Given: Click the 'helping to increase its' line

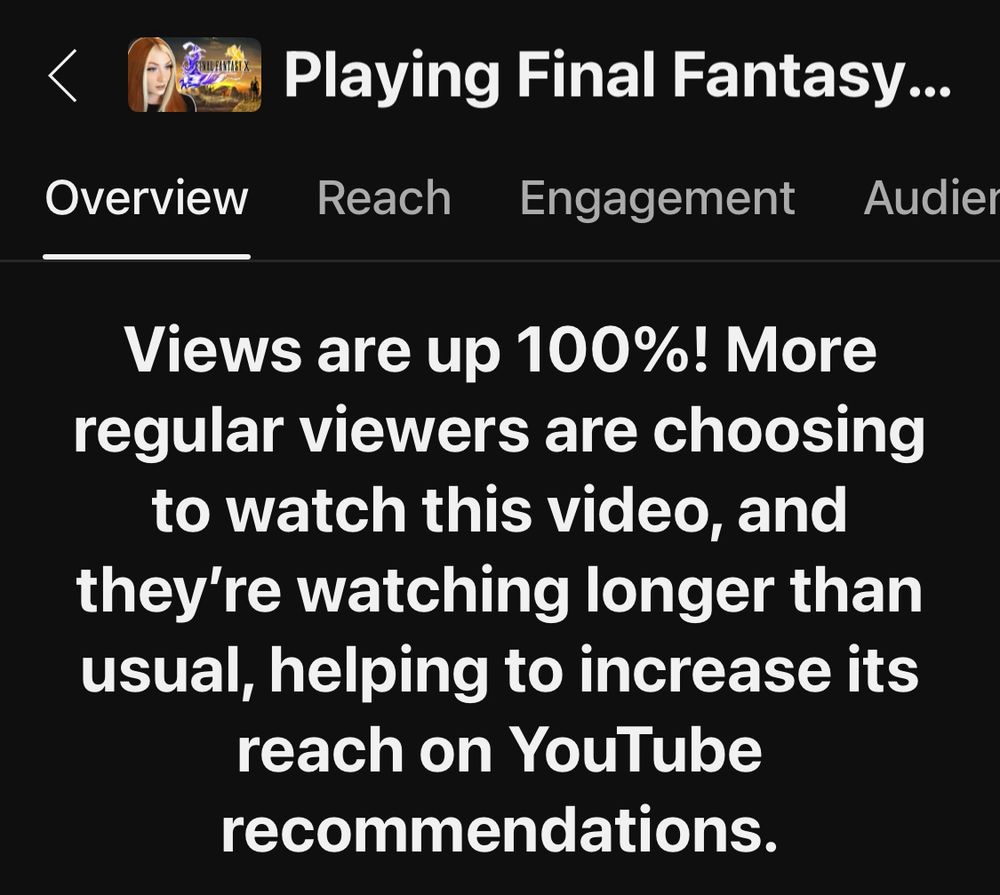Looking at the screenshot, I should pyautogui.click(x=594, y=671).
